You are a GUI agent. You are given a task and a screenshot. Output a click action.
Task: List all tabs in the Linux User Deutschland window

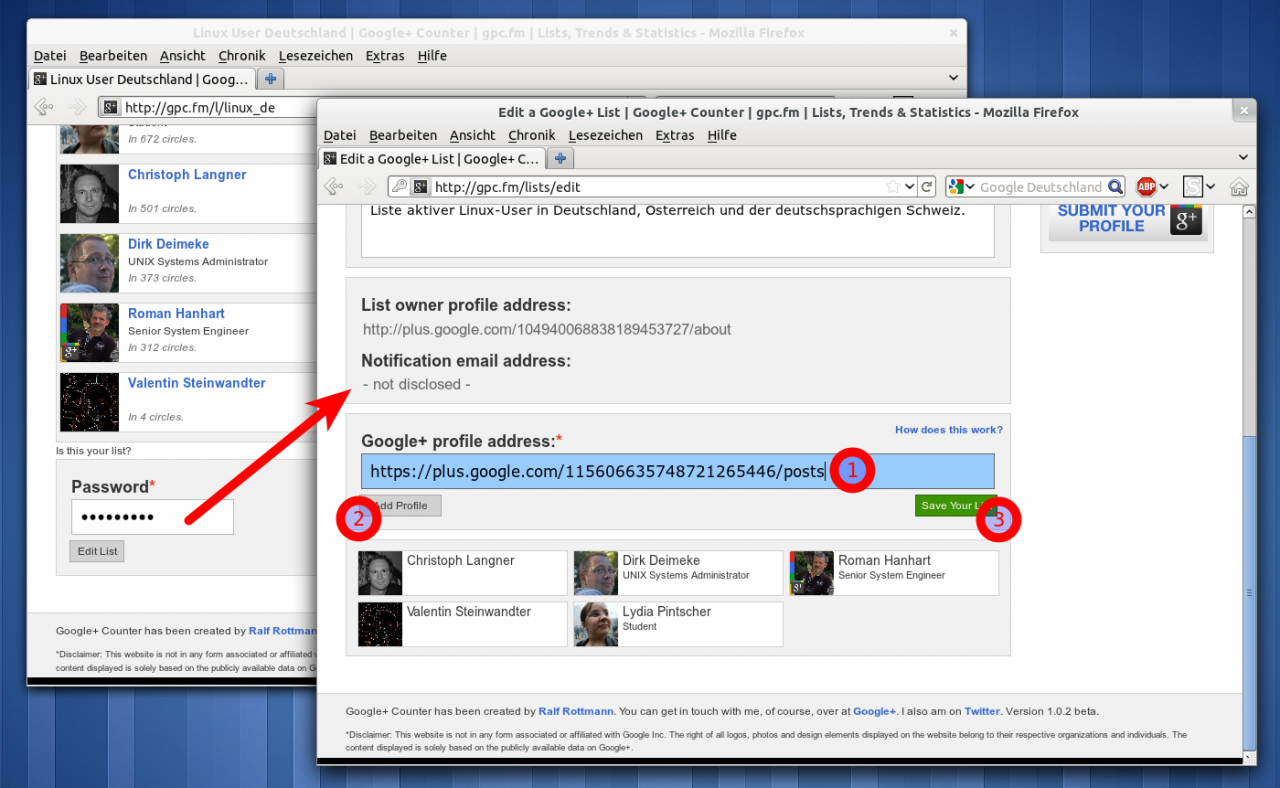[953, 78]
